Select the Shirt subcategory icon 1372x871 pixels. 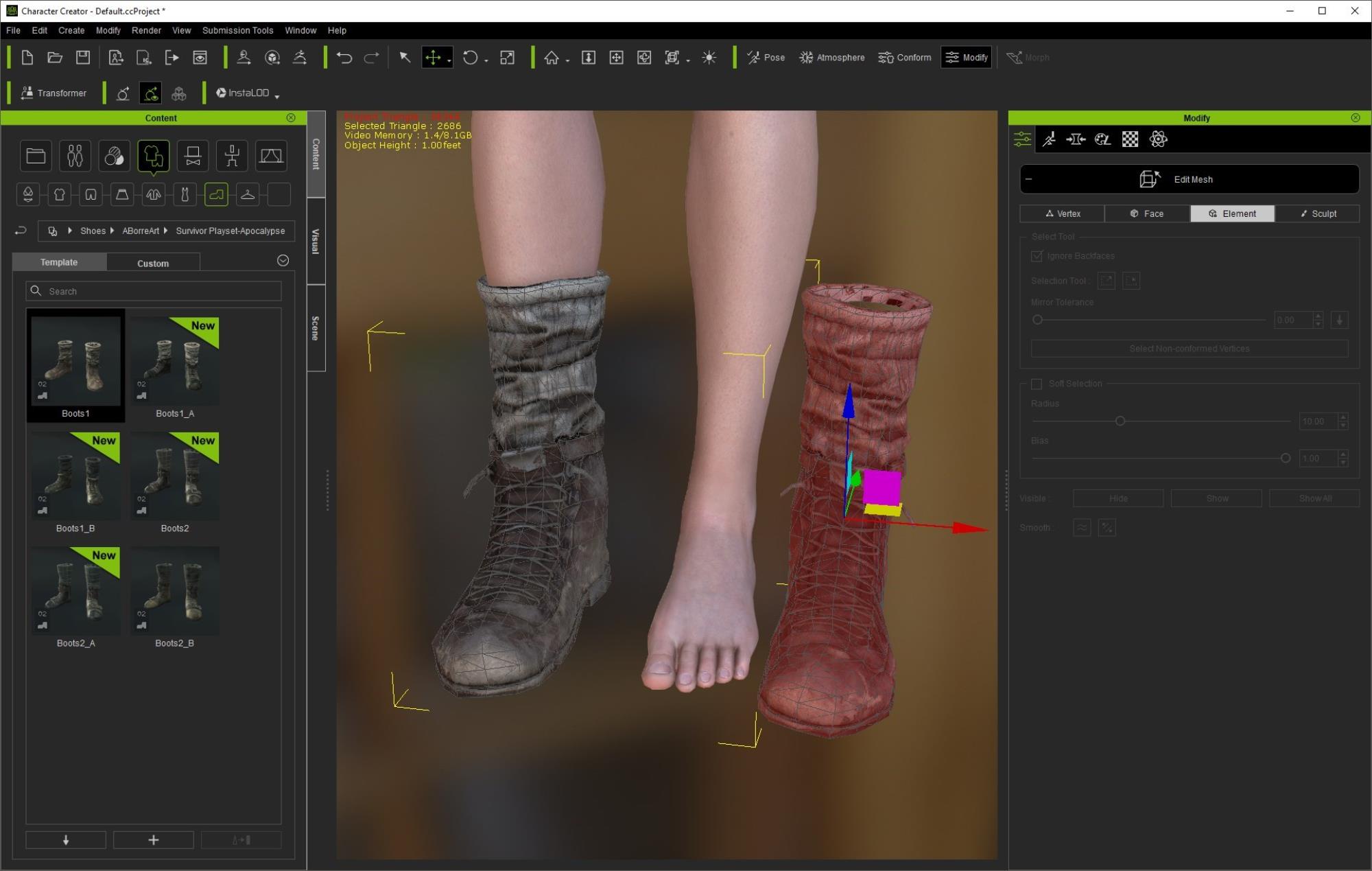[x=60, y=195]
